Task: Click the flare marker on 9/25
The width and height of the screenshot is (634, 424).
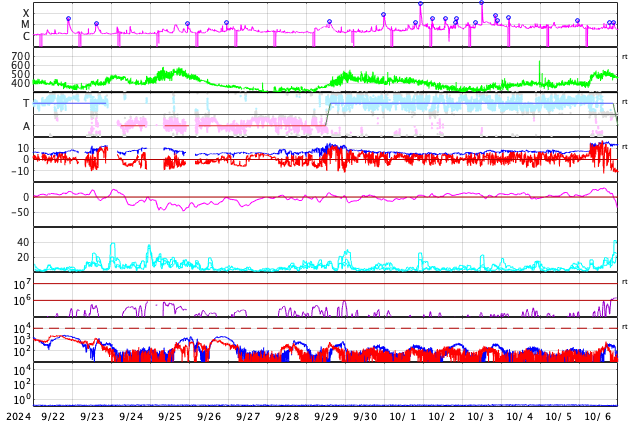Action: coord(187,24)
